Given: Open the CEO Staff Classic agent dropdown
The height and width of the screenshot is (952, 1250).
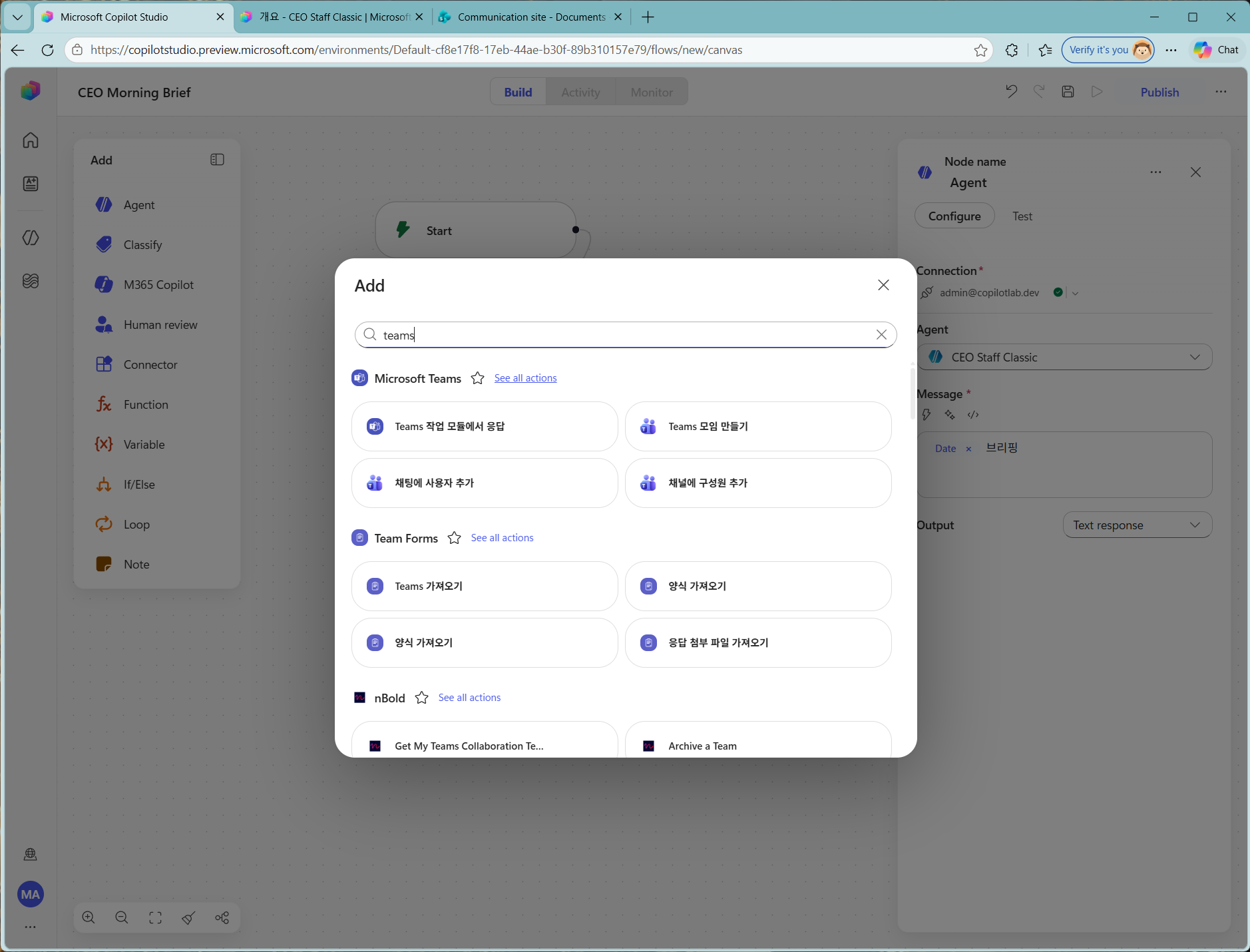Looking at the screenshot, I should [x=1064, y=357].
